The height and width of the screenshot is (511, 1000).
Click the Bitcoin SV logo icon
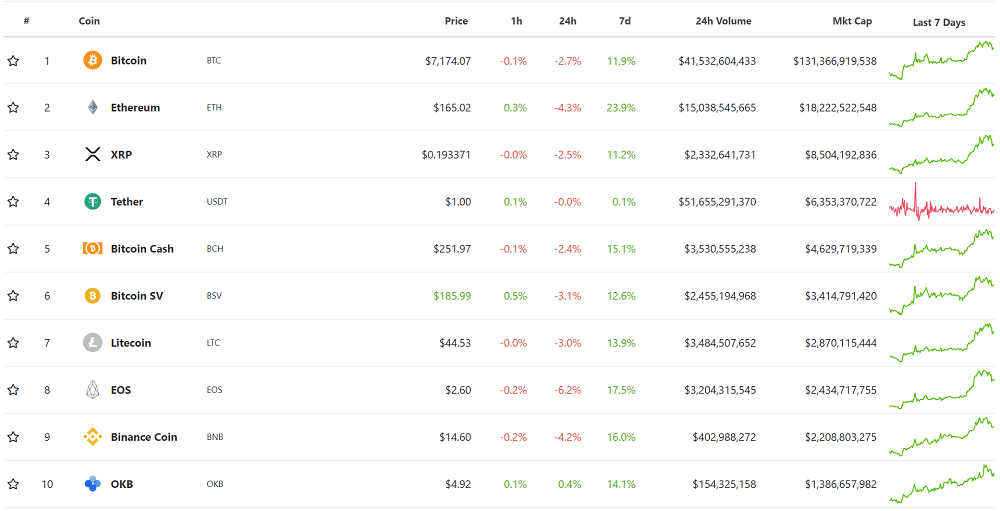pos(92,296)
